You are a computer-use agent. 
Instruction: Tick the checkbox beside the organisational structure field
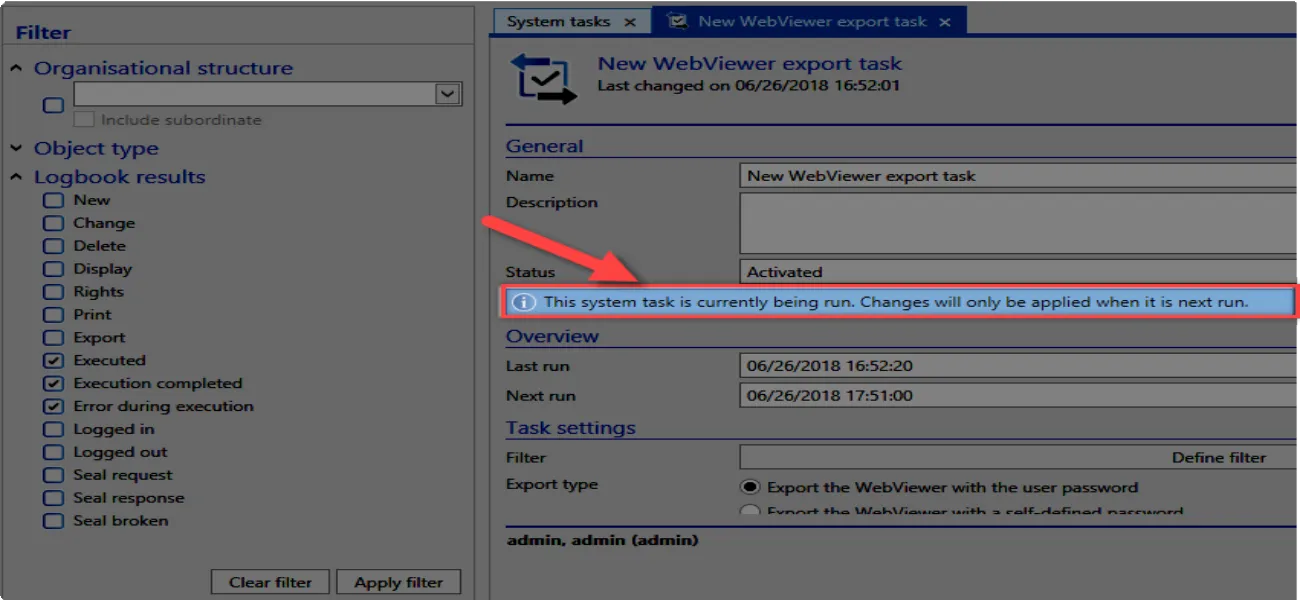click(x=53, y=105)
